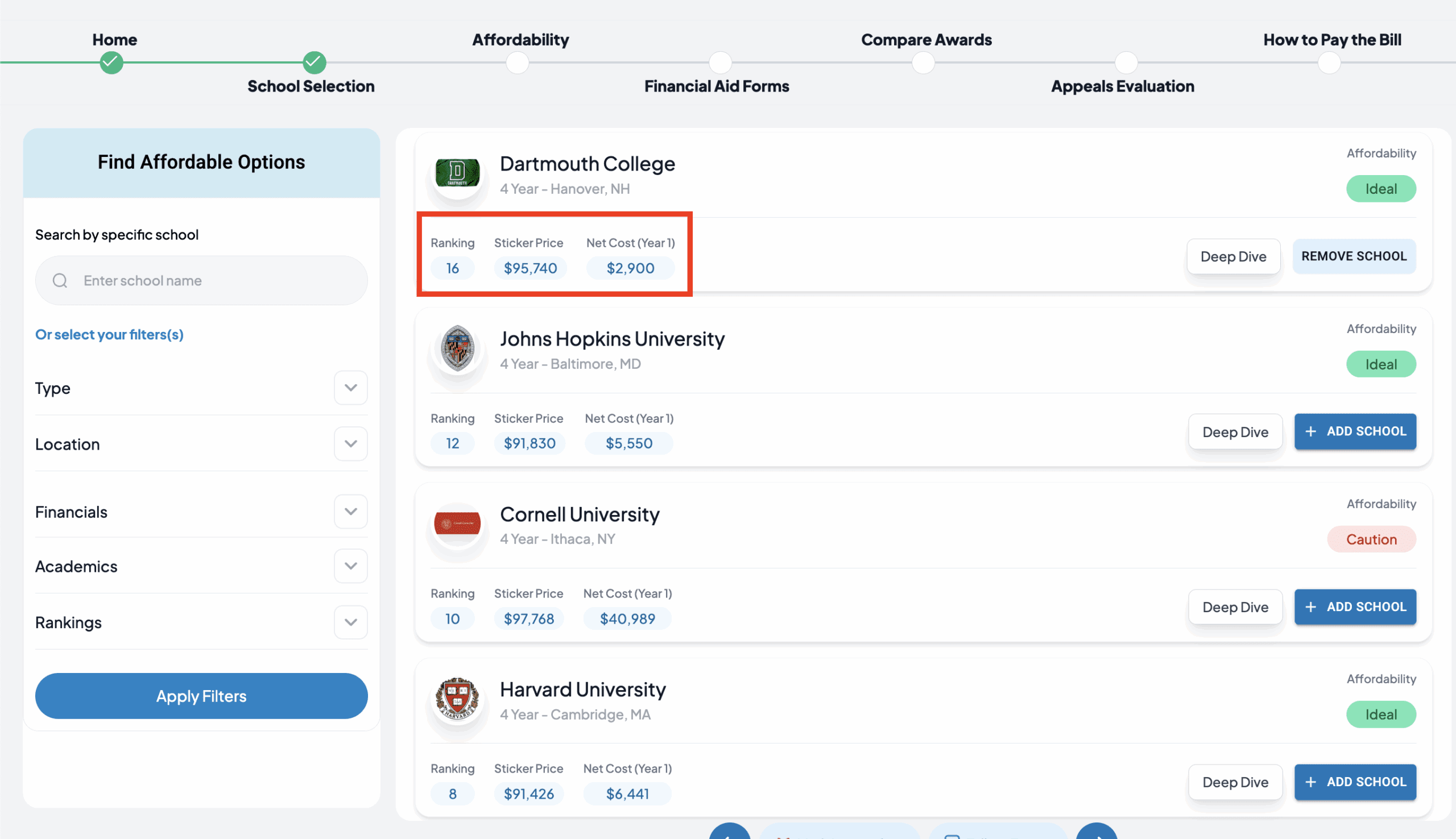The height and width of the screenshot is (839, 1456).
Task: Remove Dartmouth College from list
Action: 1354,256
